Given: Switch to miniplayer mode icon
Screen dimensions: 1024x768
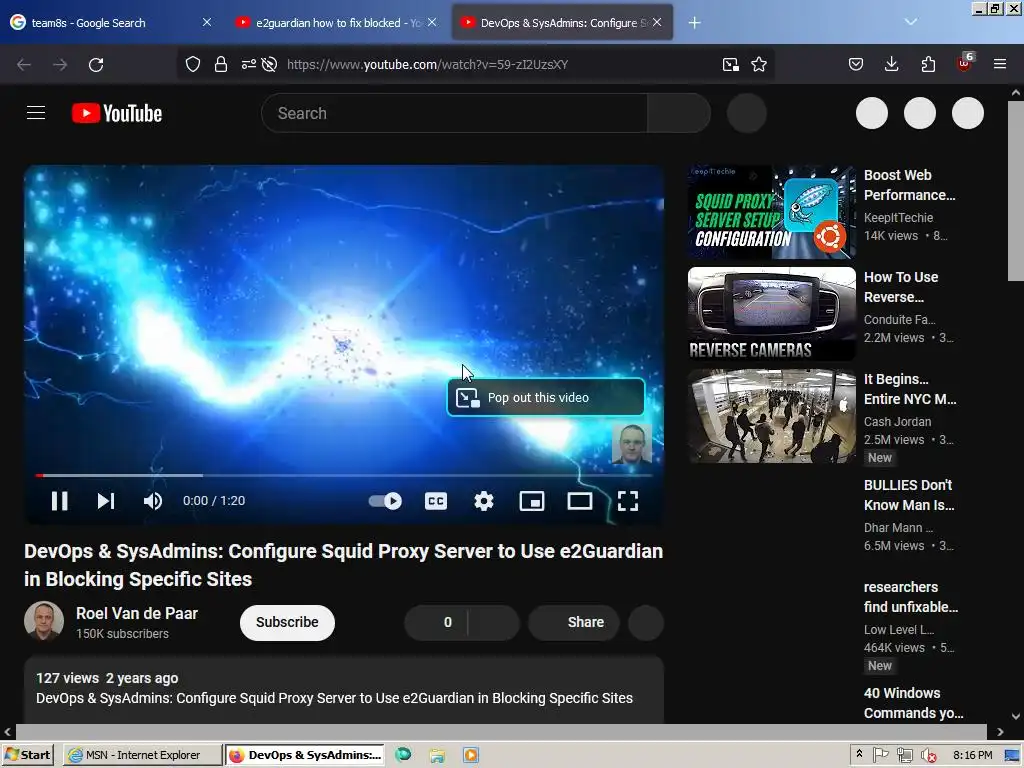Looking at the screenshot, I should pyautogui.click(x=532, y=501).
